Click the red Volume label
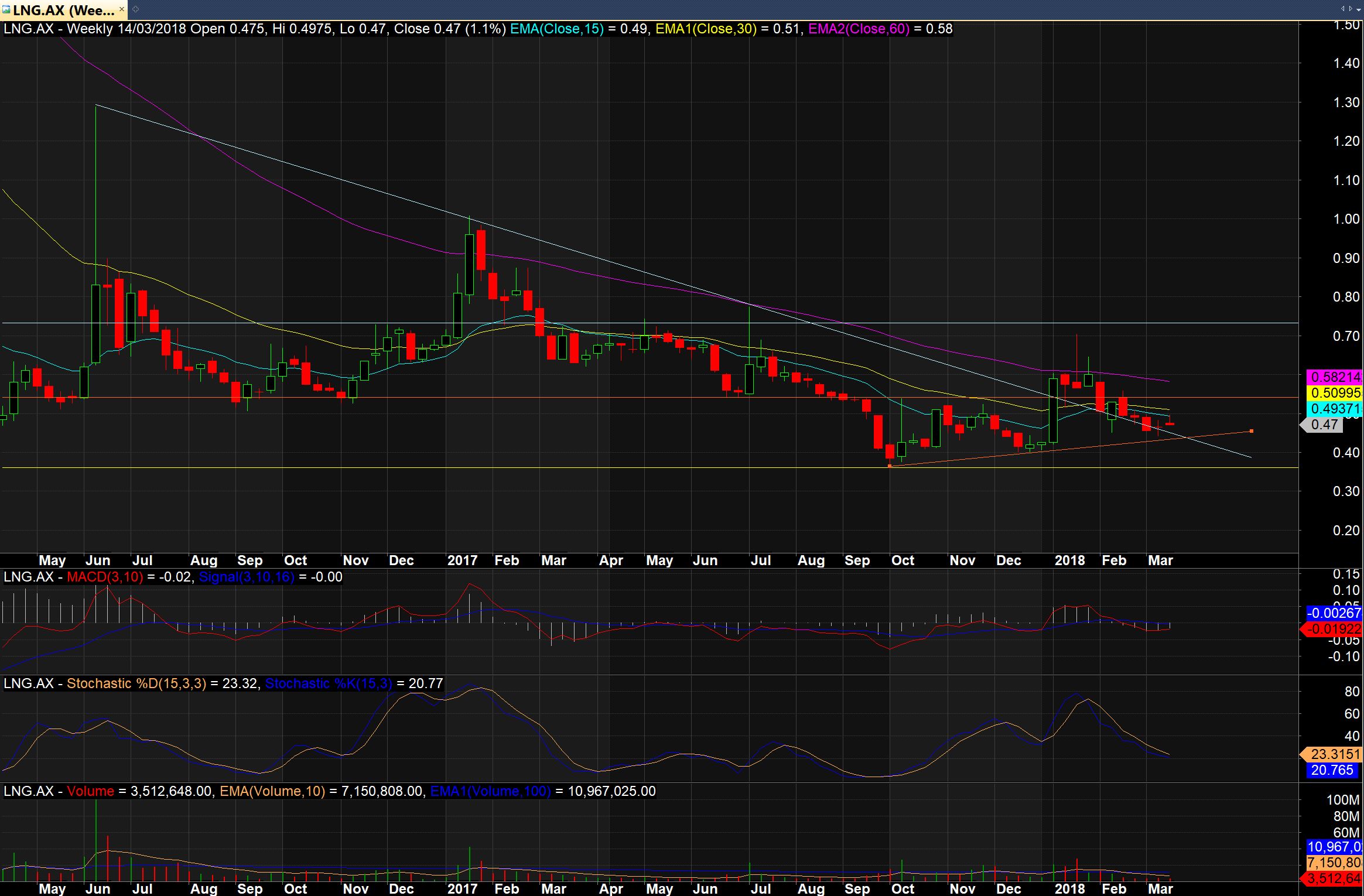 90,791
